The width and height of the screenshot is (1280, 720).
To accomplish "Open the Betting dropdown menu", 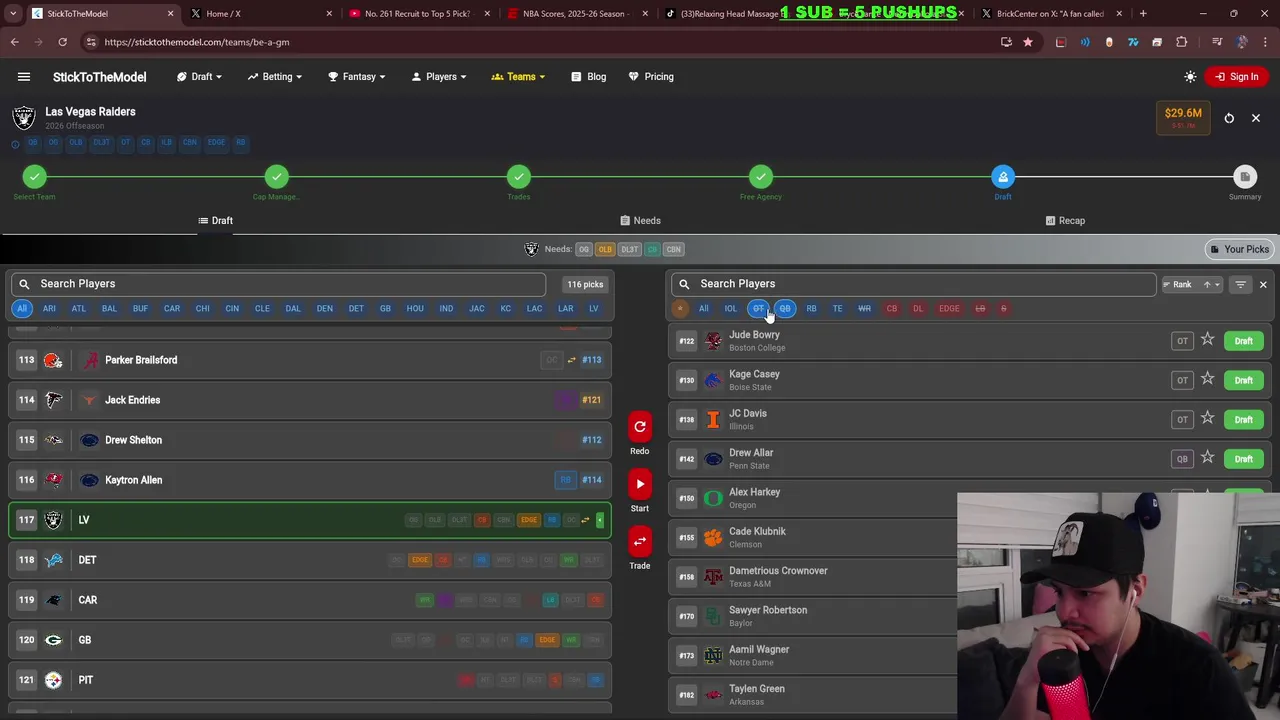I will (275, 77).
